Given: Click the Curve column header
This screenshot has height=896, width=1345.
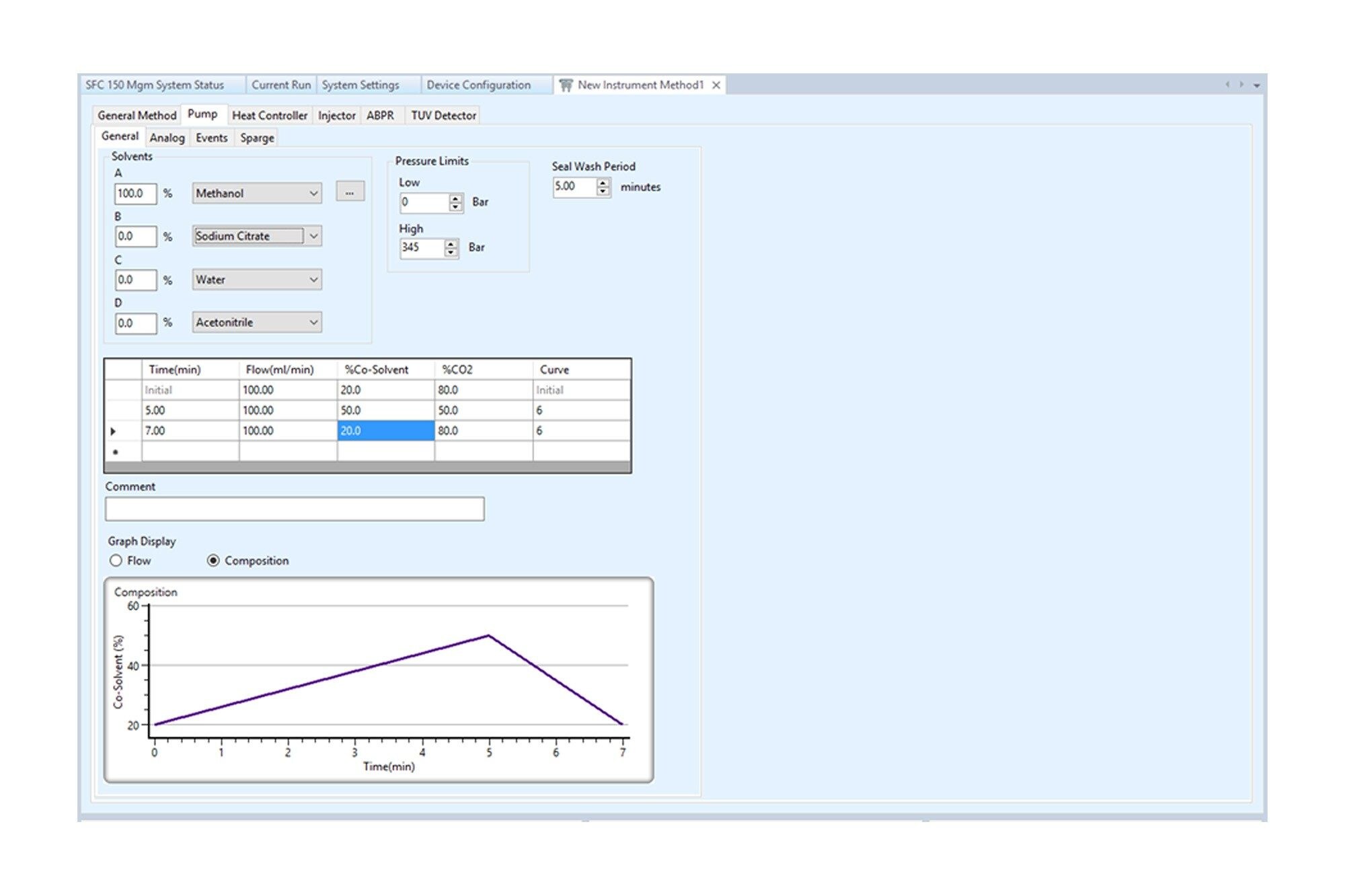Looking at the screenshot, I should (x=582, y=370).
